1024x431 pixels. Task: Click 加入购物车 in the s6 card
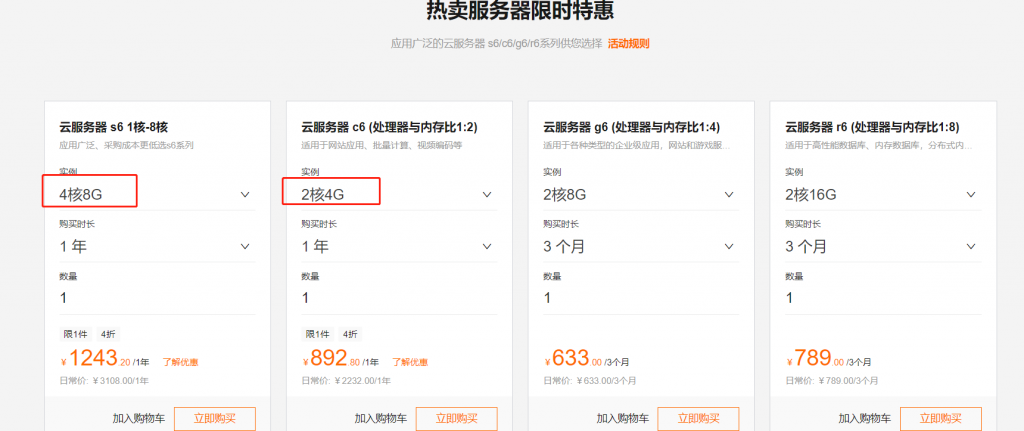coord(138,419)
